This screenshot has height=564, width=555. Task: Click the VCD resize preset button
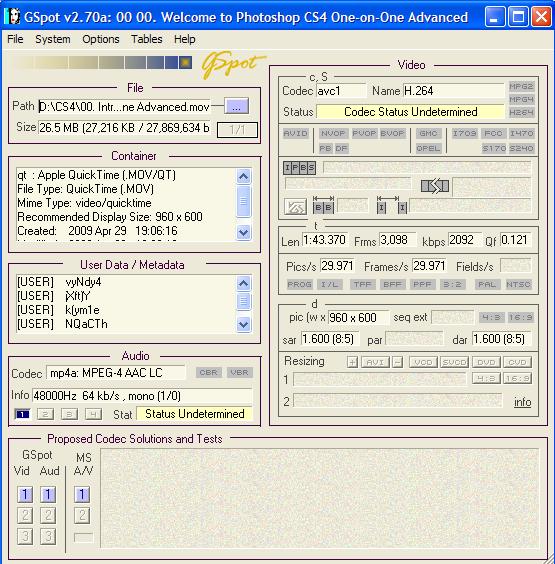point(423,362)
